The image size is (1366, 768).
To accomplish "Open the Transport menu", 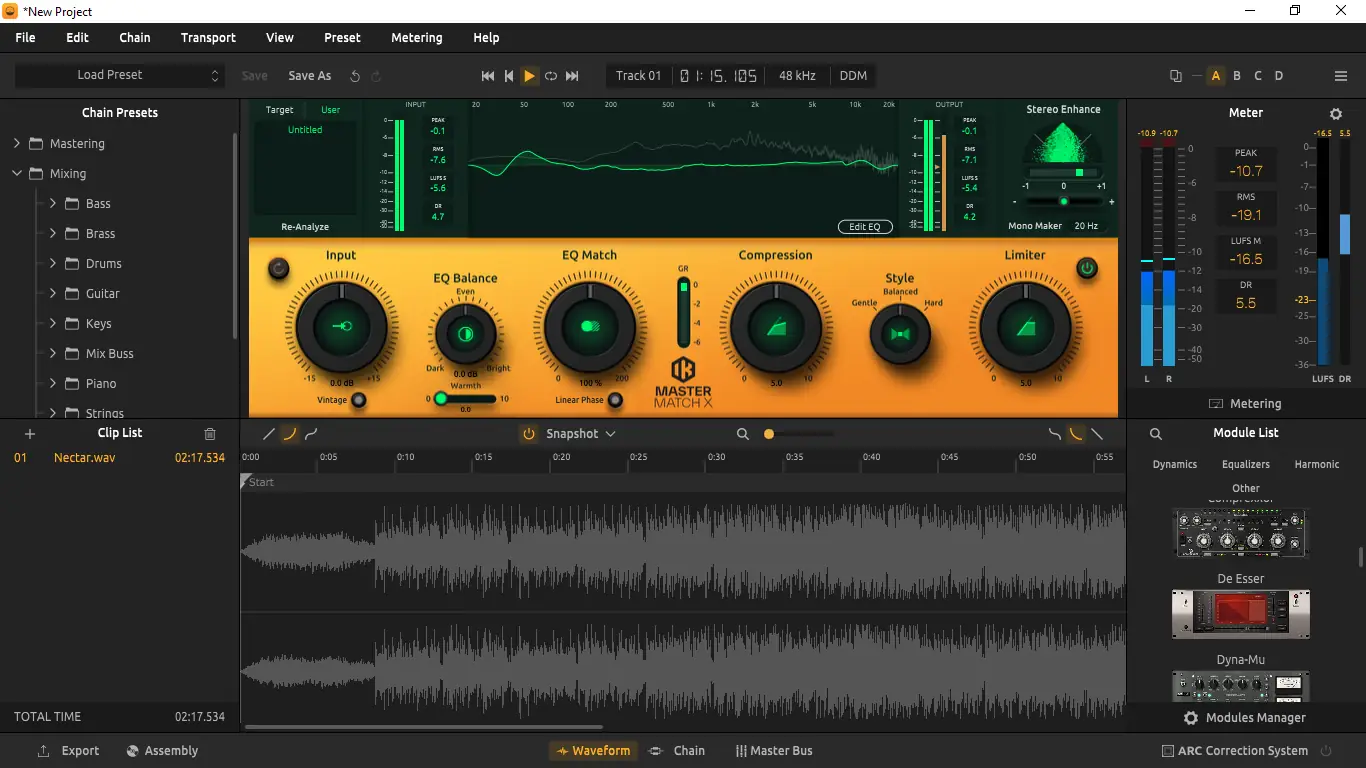I will [208, 38].
